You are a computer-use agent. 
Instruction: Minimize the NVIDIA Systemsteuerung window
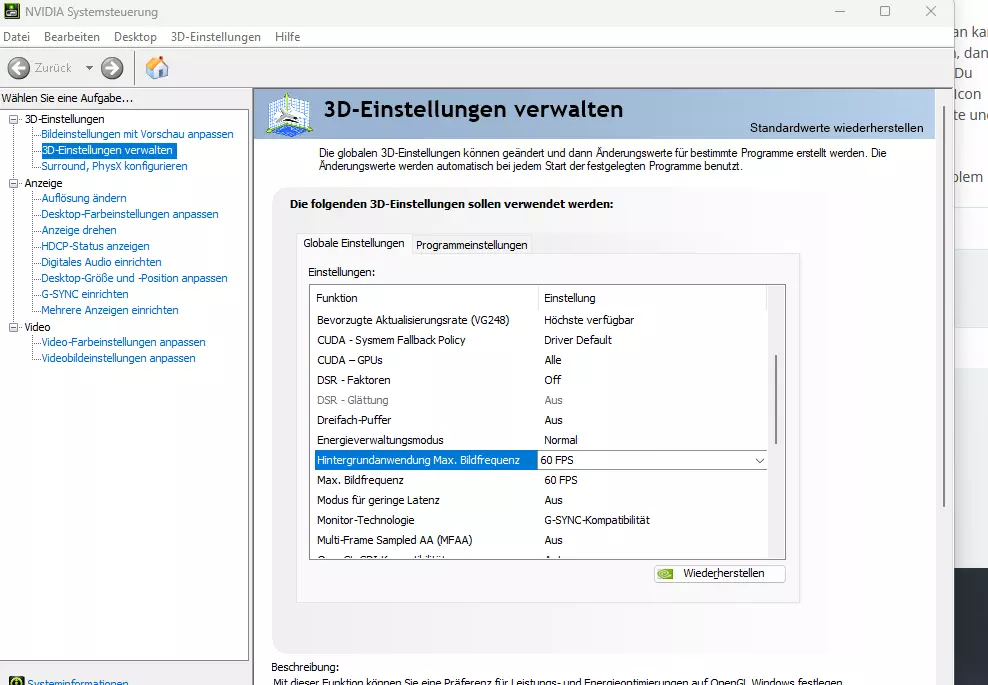840,11
